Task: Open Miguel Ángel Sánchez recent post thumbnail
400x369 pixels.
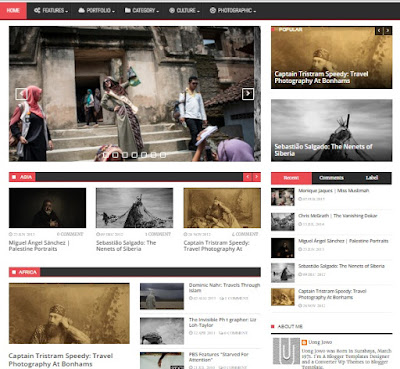Action: pos(283,248)
